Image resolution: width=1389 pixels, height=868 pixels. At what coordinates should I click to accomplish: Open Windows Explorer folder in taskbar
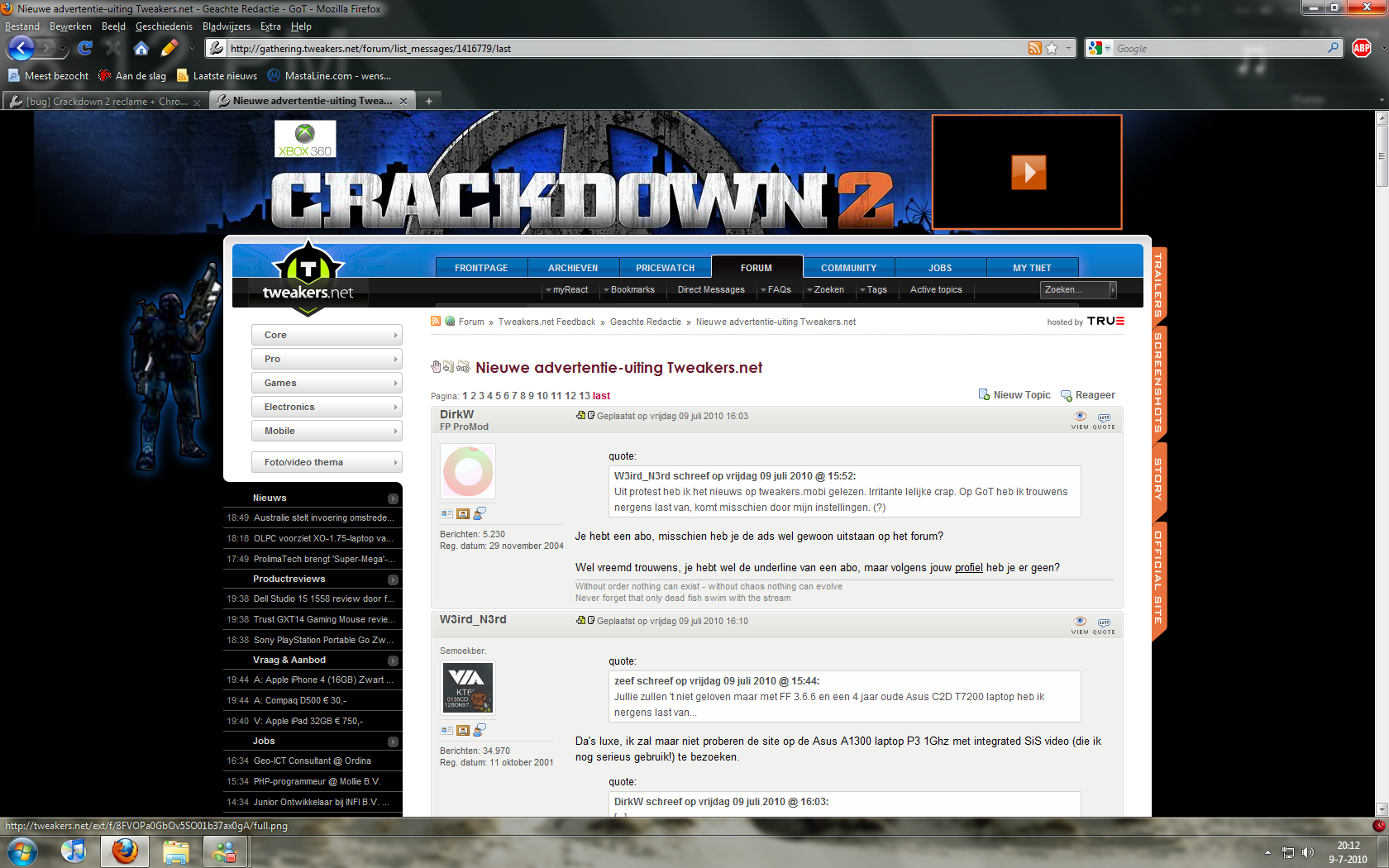[175, 851]
